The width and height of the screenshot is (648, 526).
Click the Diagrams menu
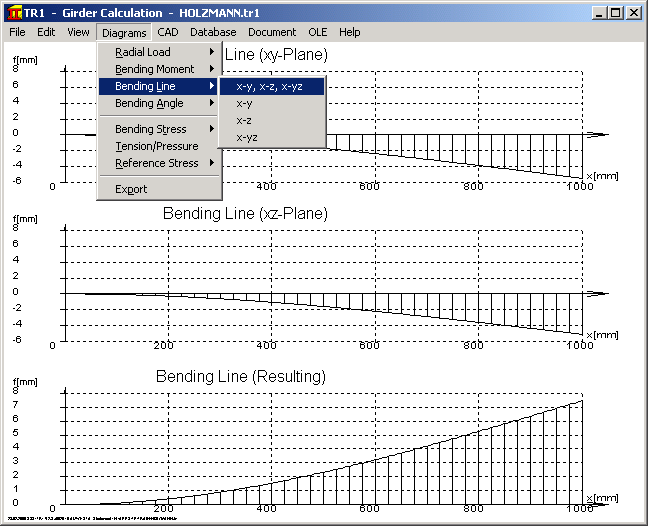click(124, 32)
